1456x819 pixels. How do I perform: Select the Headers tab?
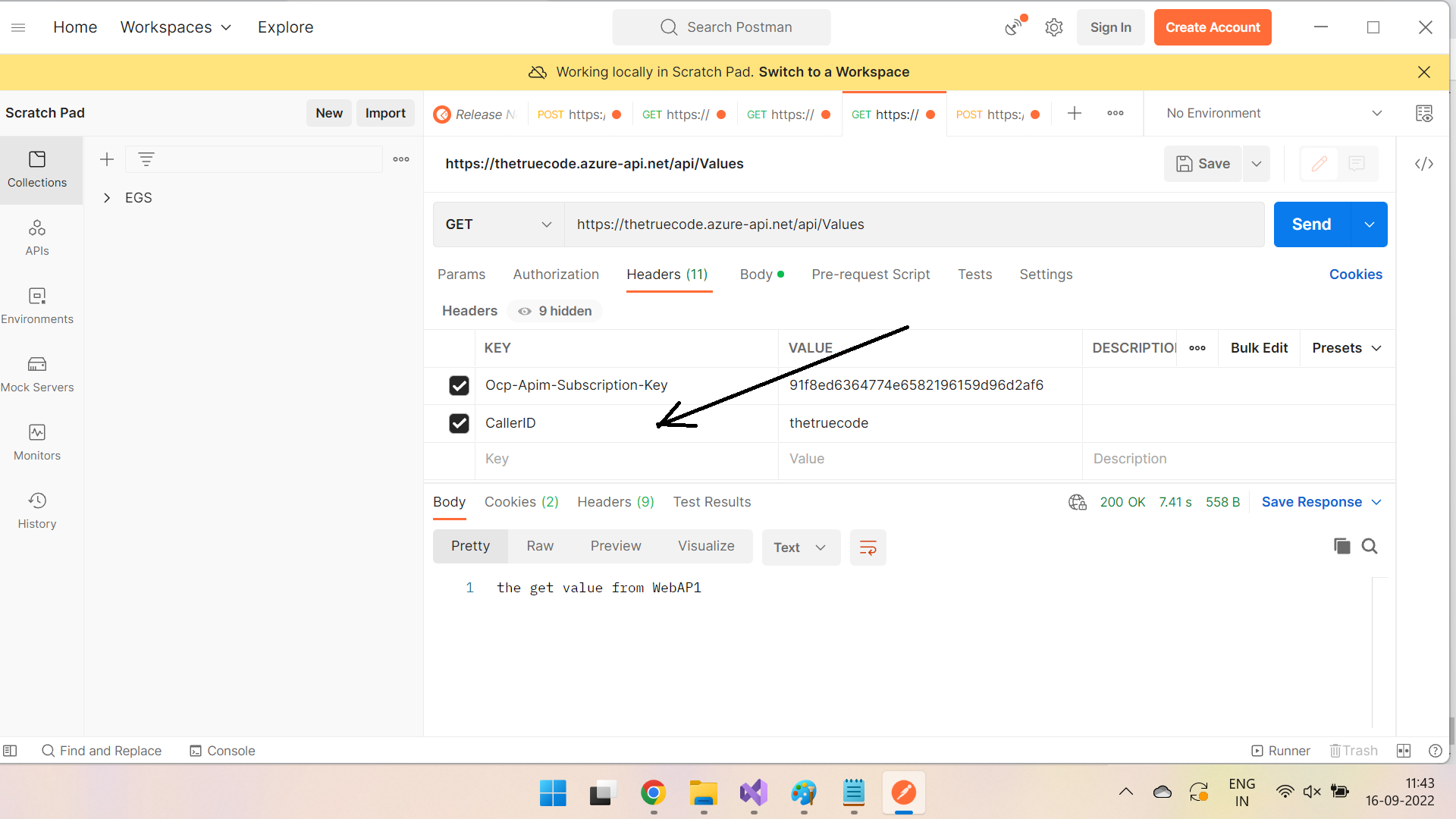tap(668, 274)
